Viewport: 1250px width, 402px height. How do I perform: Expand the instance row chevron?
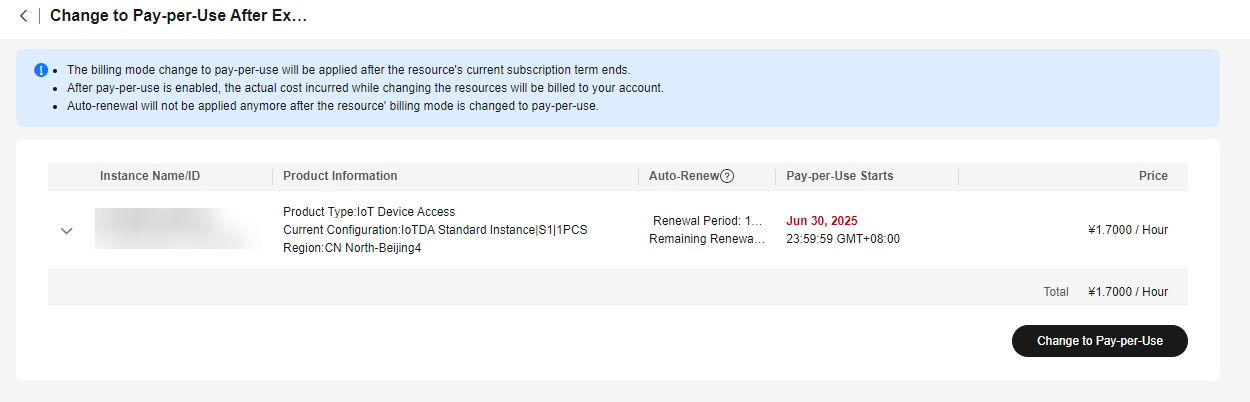coord(67,230)
